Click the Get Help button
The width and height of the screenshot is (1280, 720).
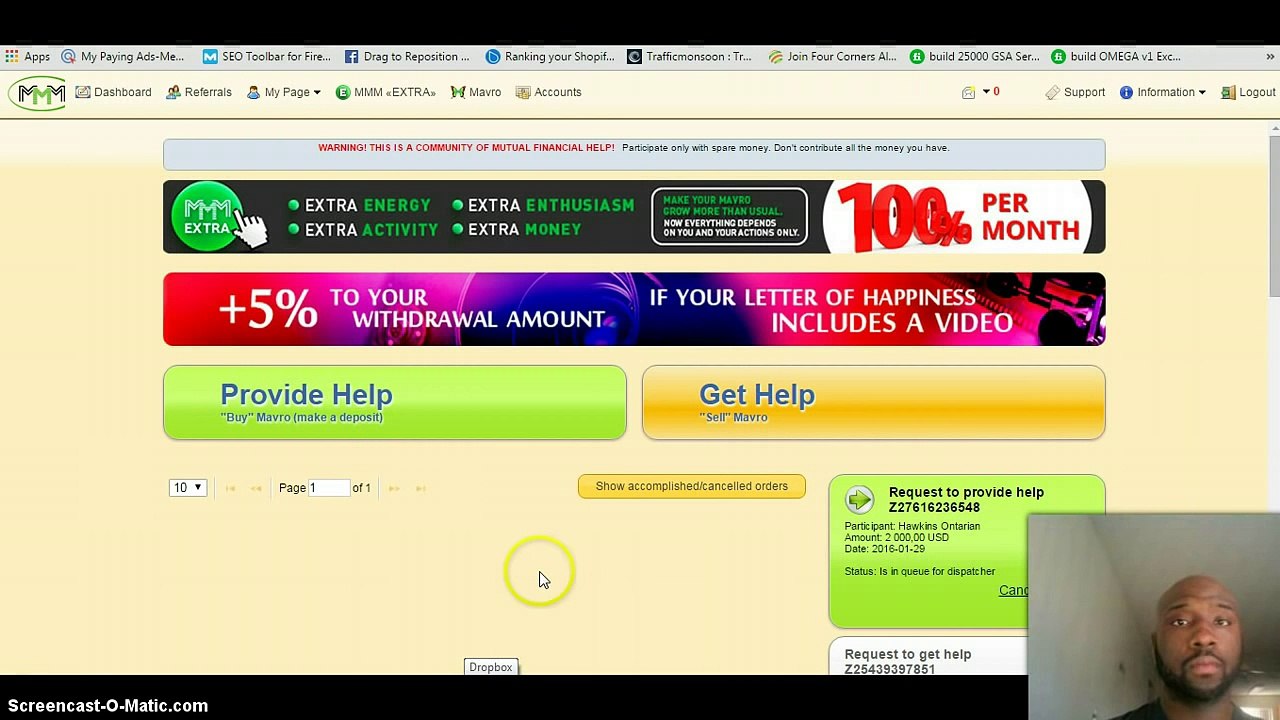click(874, 402)
